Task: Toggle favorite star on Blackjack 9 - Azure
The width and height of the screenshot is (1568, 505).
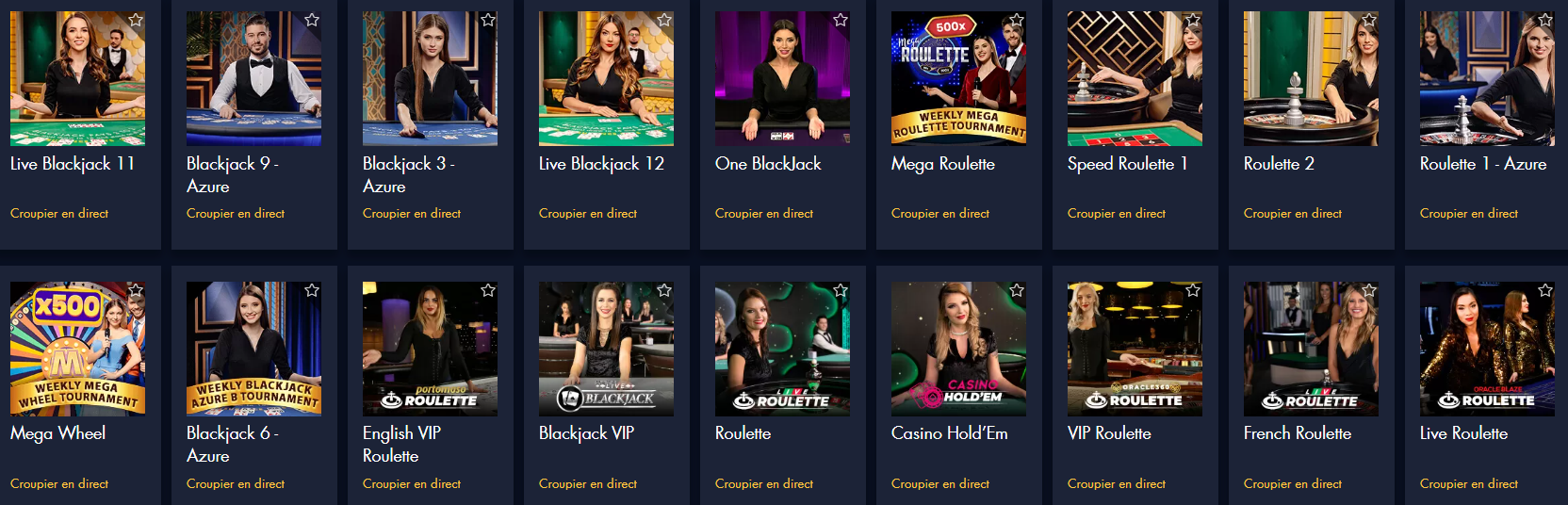Action: coord(312,20)
